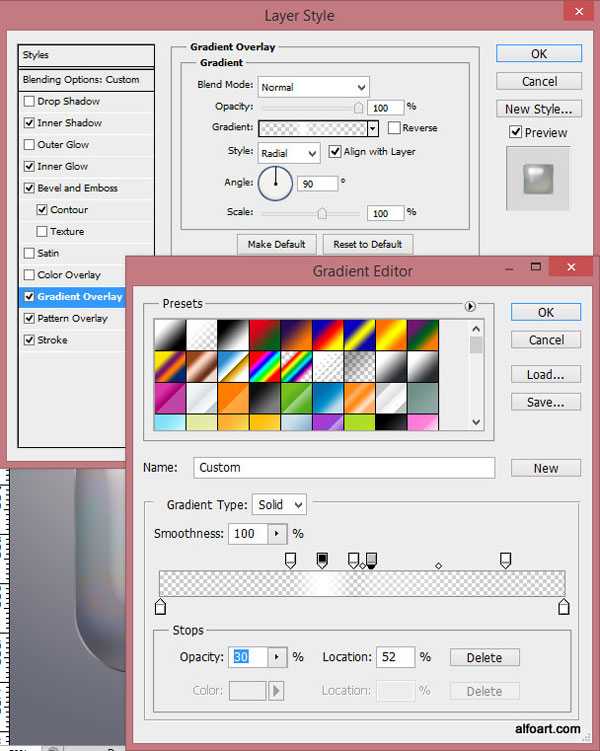
Task: Disable Inner Shadow checkbox
Action: click(29, 123)
